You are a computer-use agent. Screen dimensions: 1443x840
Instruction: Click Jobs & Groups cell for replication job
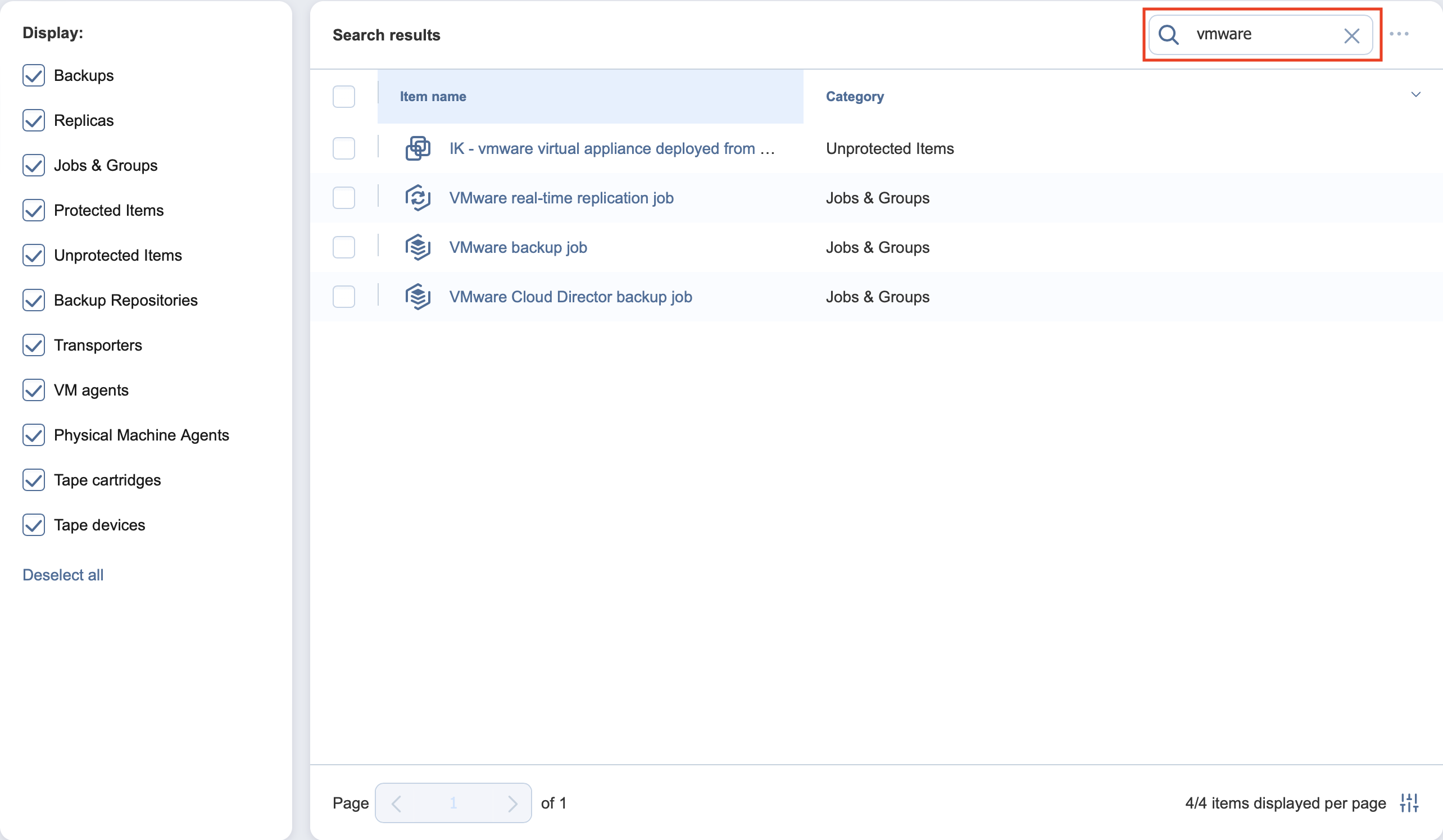877,198
